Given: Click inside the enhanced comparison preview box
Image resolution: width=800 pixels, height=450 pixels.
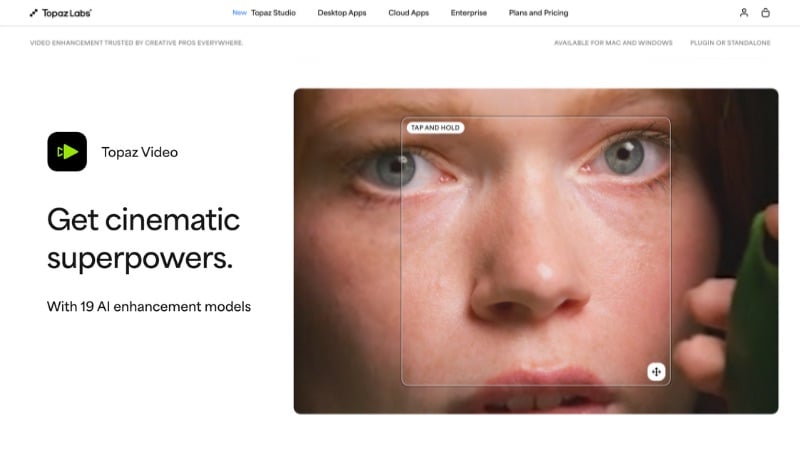Looking at the screenshot, I should (x=536, y=251).
